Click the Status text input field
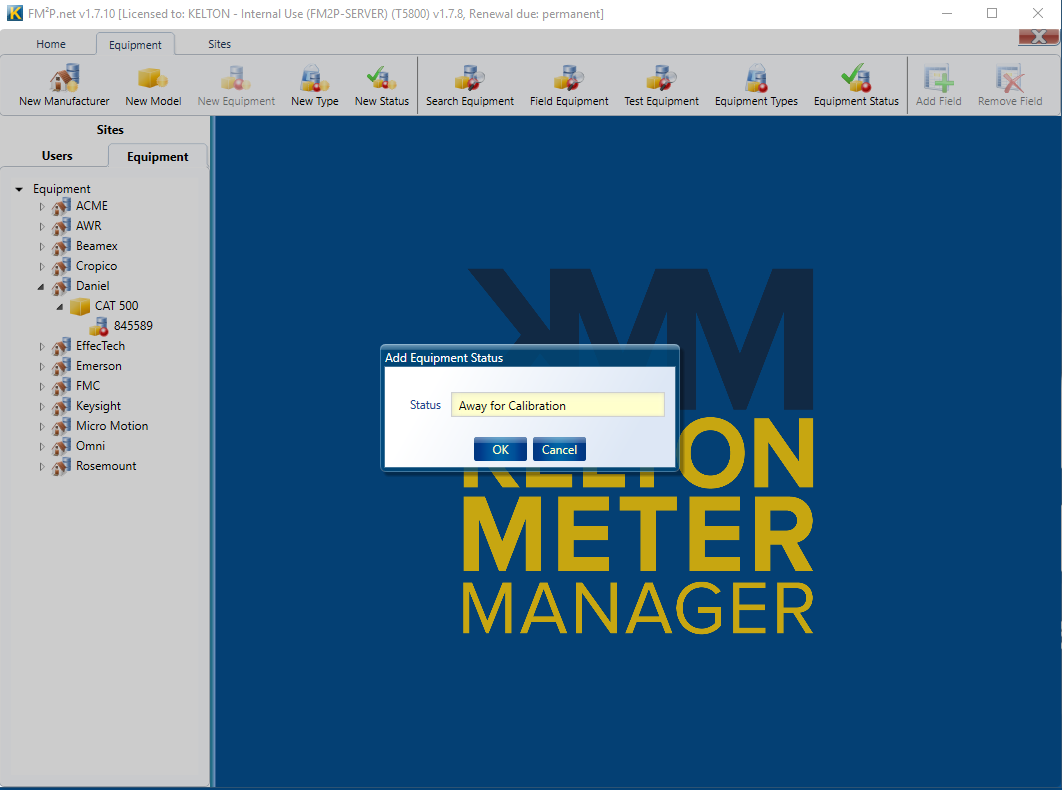The height and width of the screenshot is (790, 1062). point(557,405)
